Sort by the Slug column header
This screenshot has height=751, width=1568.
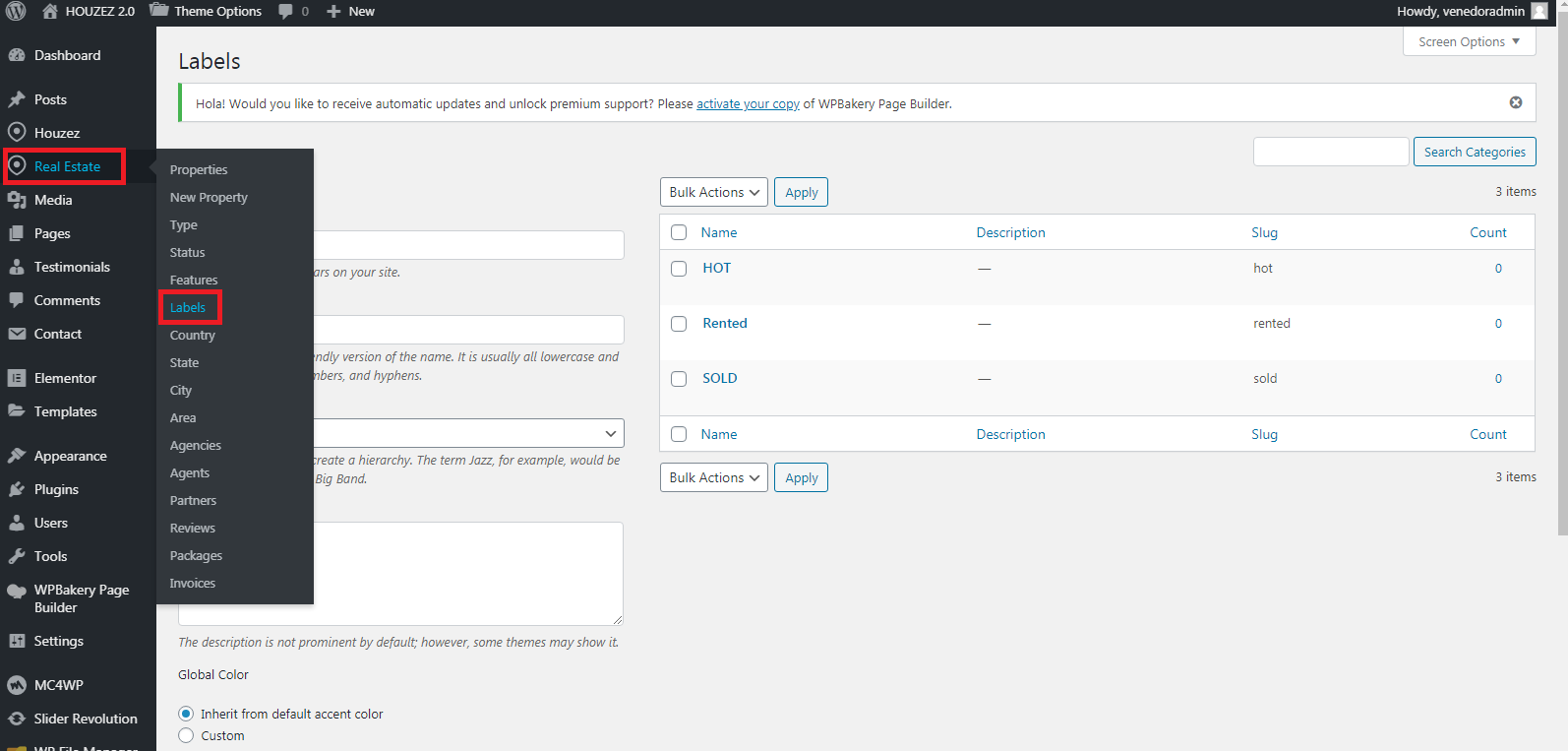point(1264,232)
